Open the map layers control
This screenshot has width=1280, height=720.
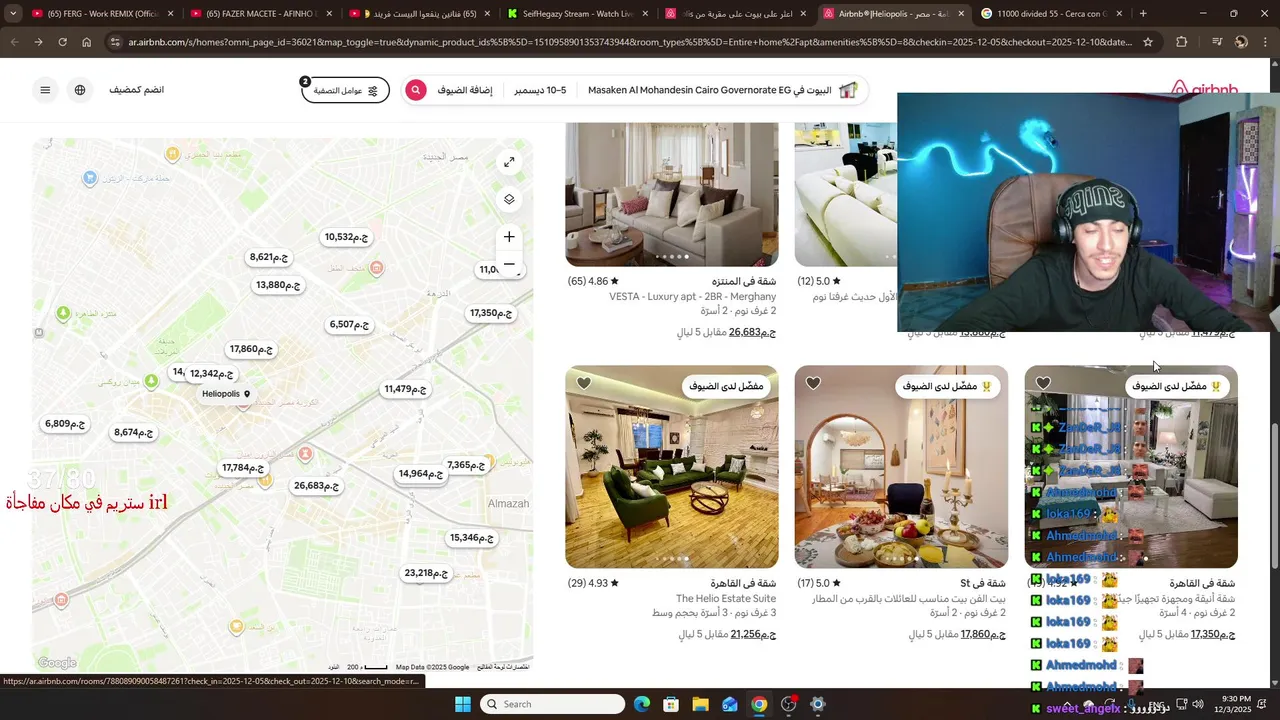coord(509,199)
